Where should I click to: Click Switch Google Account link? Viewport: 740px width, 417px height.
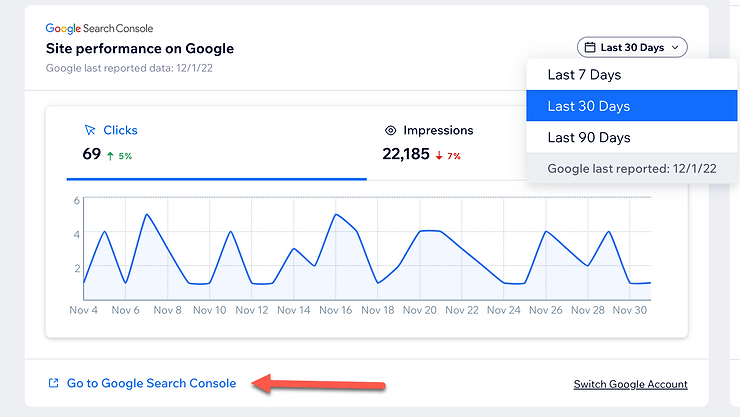point(631,384)
